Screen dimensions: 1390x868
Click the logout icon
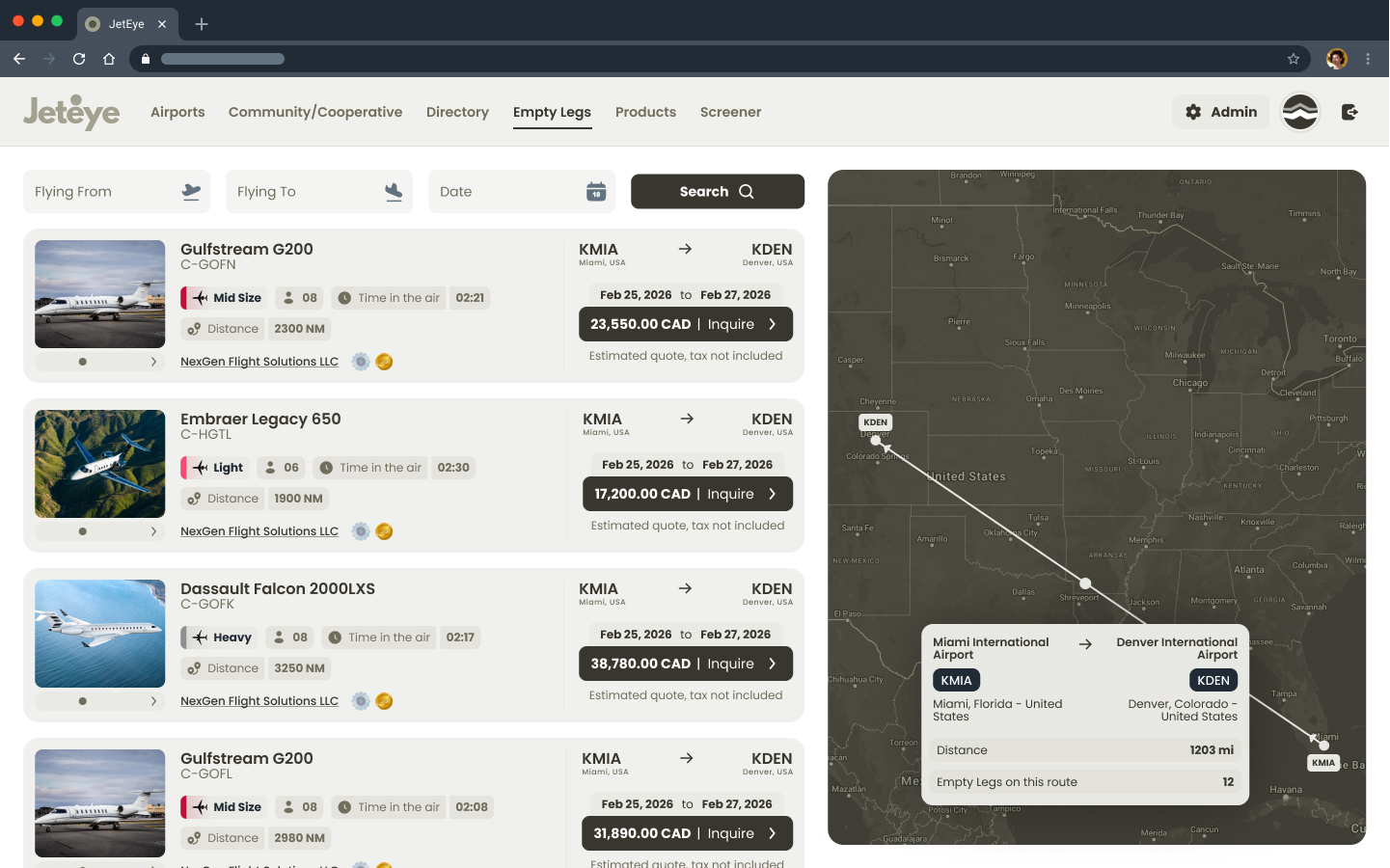(x=1349, y=112)
